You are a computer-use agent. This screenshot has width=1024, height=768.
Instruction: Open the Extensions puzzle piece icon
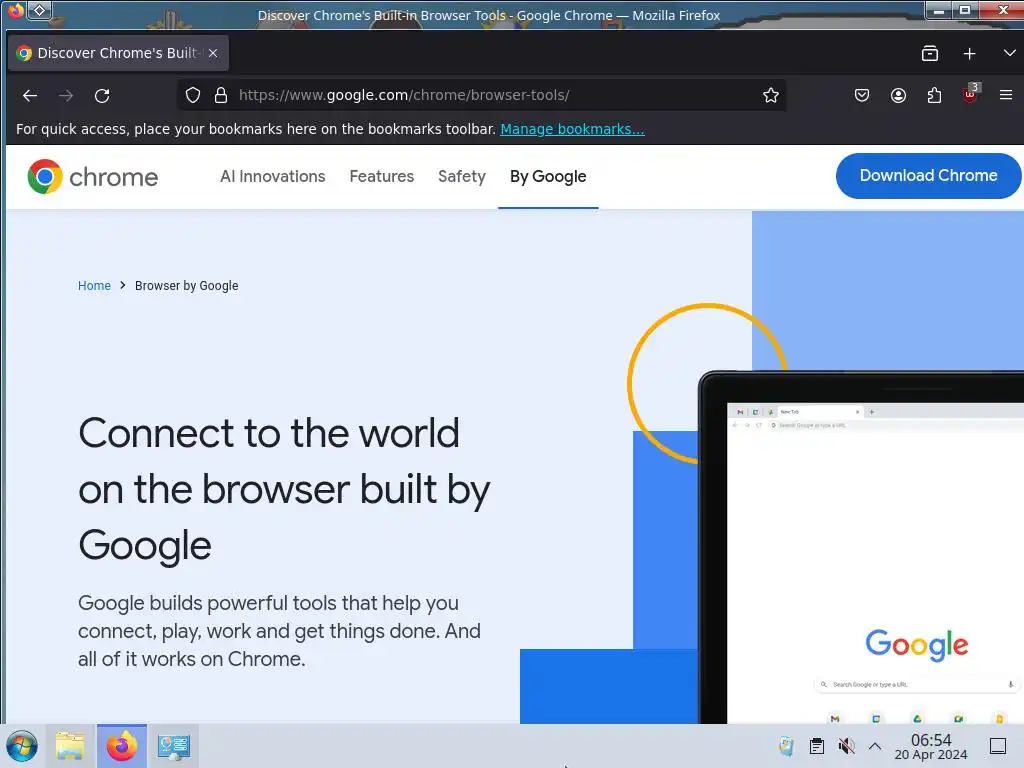[935, 95]
